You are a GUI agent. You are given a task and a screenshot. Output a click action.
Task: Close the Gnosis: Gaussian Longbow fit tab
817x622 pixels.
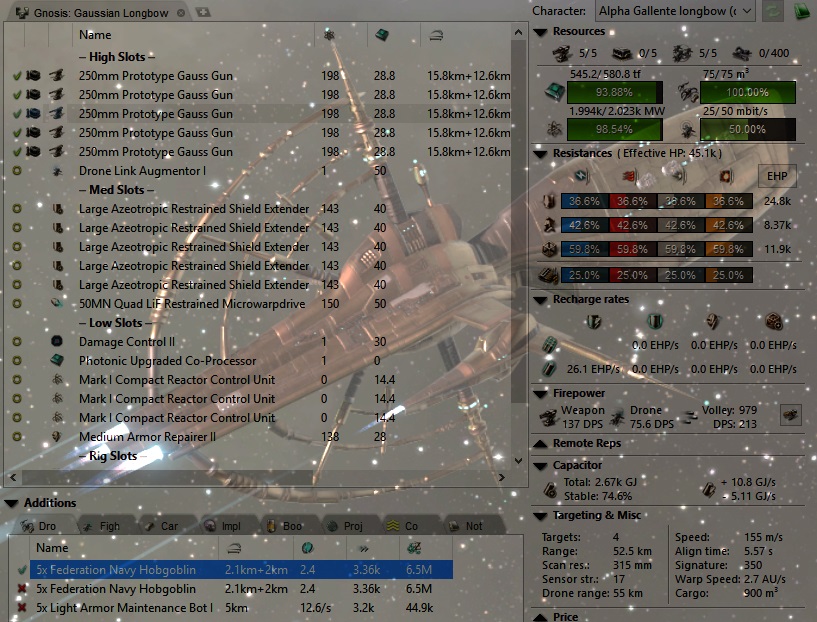coord(181,13)
